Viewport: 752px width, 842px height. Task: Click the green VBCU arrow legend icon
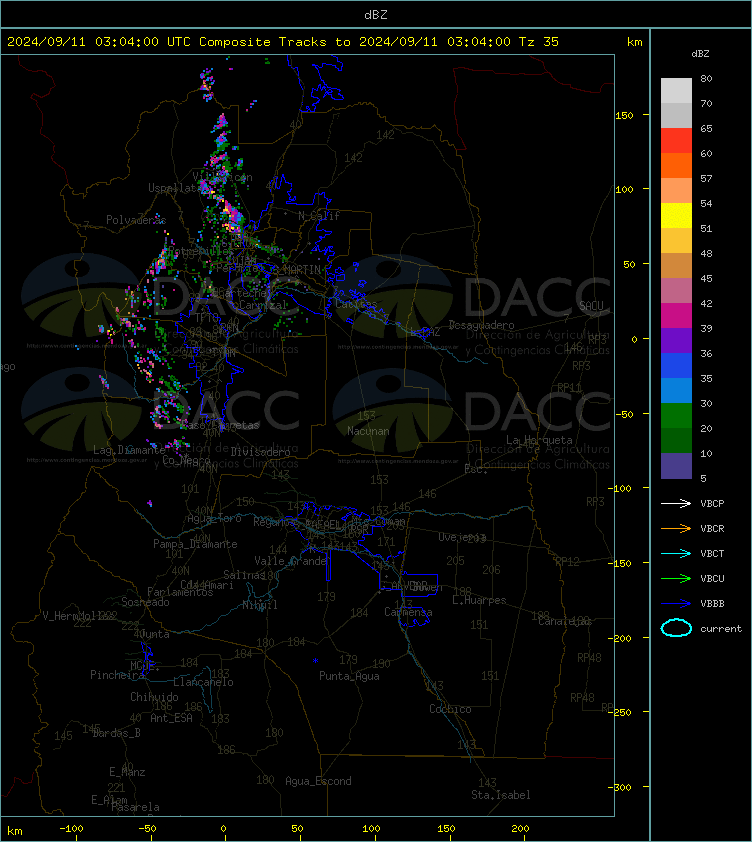pyautogui.click(x=676, y=578)
